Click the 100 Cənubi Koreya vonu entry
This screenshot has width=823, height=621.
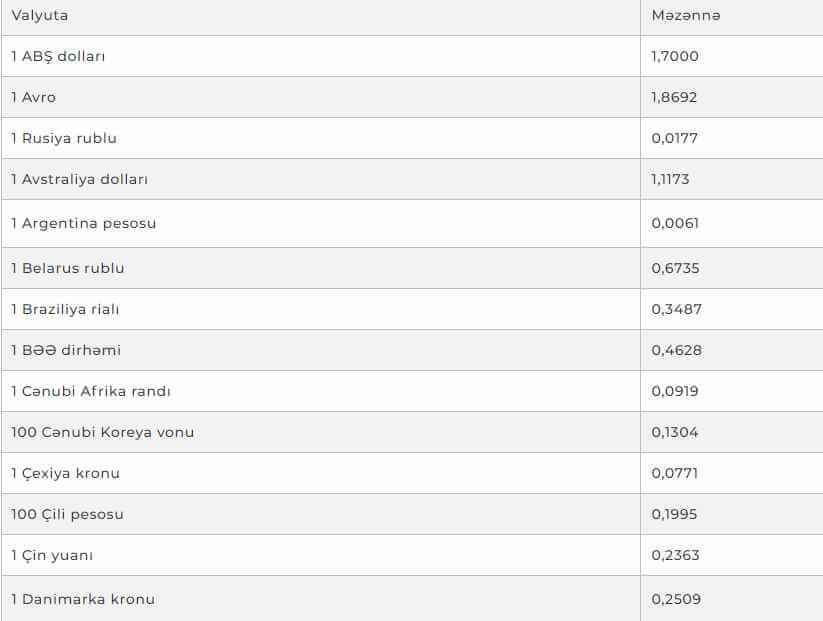103,432
